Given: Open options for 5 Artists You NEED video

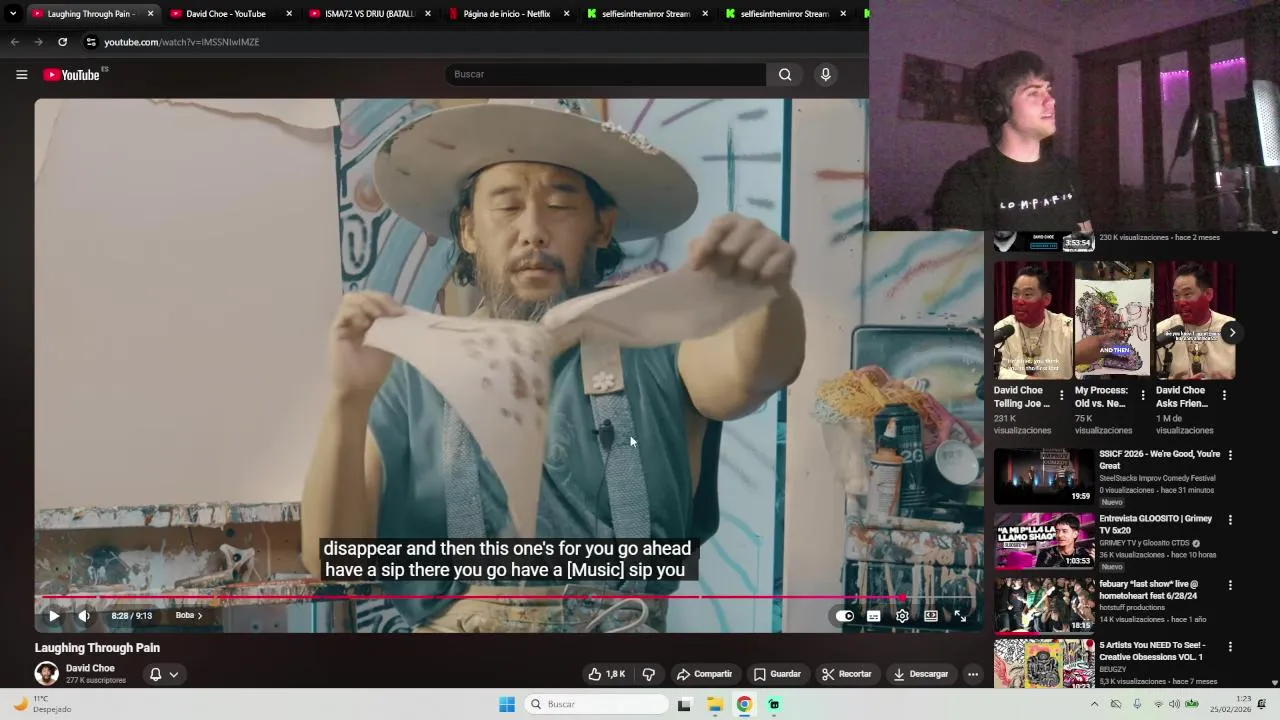Looking at the screenshot, I should (1230, 648).
